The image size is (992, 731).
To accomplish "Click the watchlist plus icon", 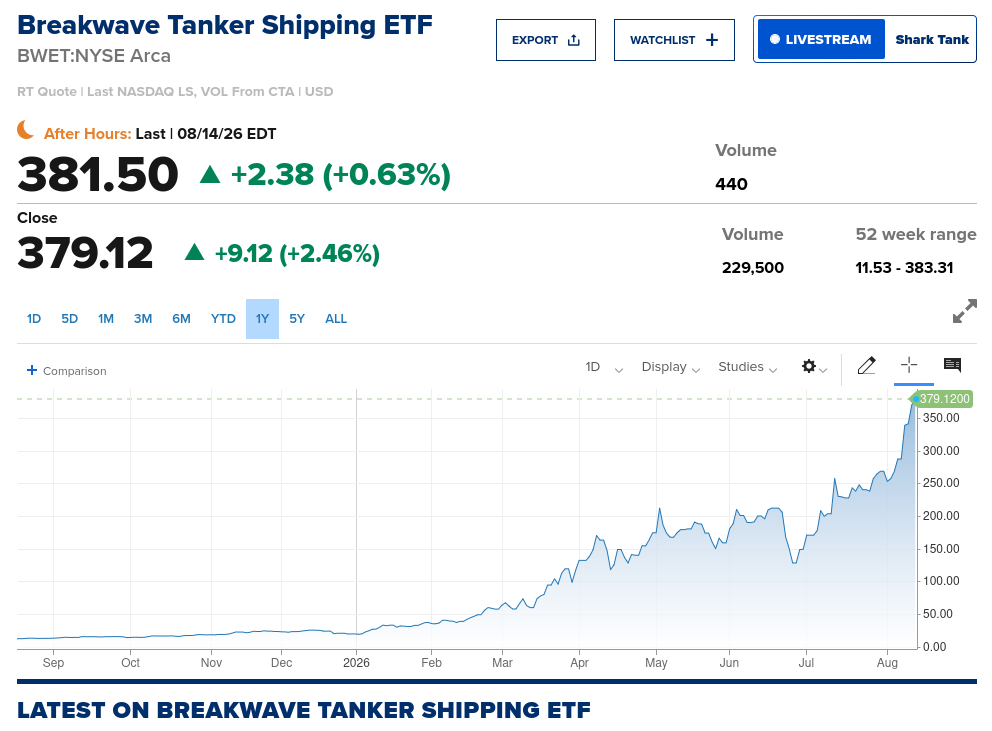I will 712,40.
